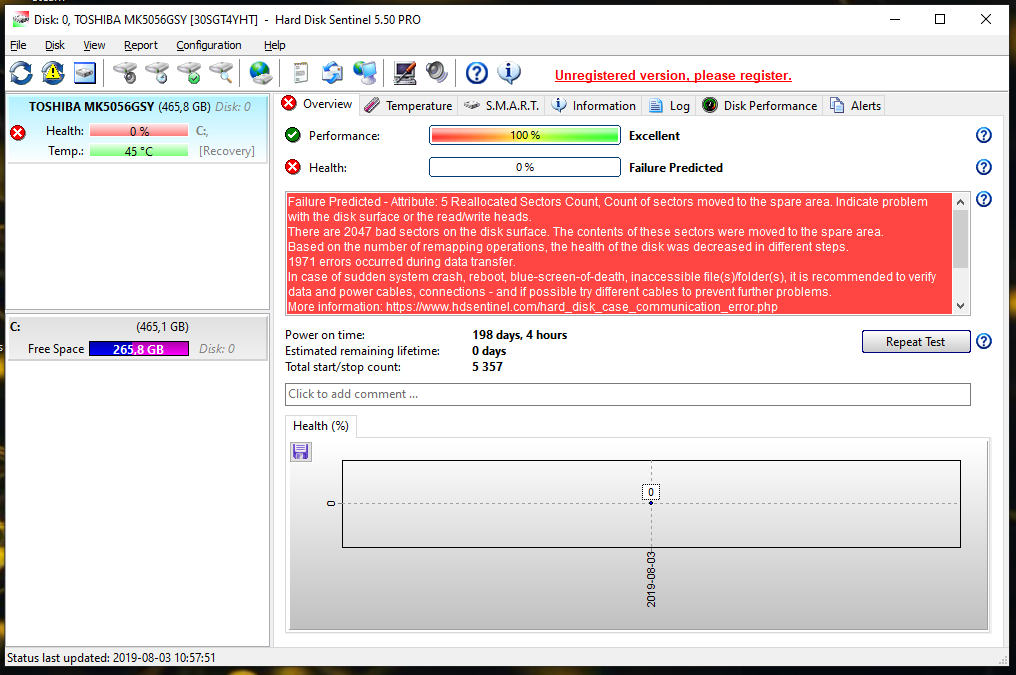The image size is (1016, 675).
Task: Open the View menu
Action: (94, 45)
